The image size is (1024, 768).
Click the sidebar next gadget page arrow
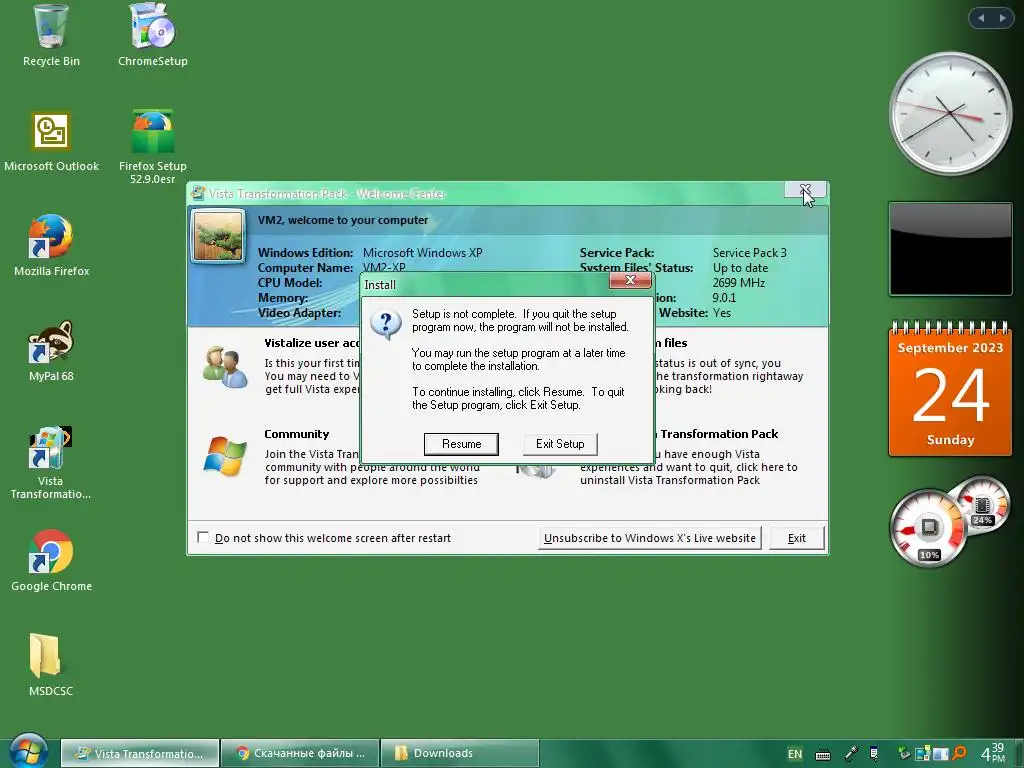[x=1002, y=18]
